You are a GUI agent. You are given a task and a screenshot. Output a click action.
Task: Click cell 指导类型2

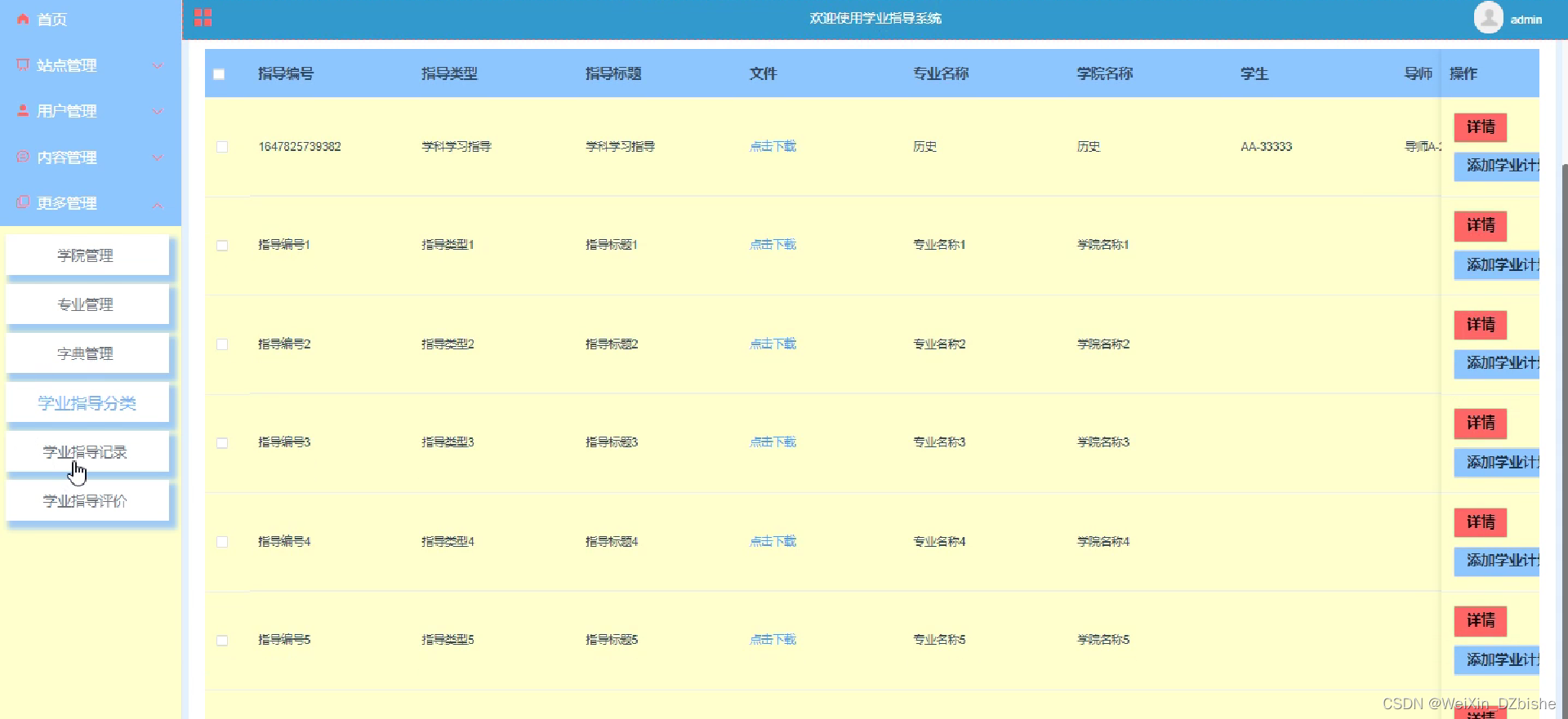[x=448, y=344]
